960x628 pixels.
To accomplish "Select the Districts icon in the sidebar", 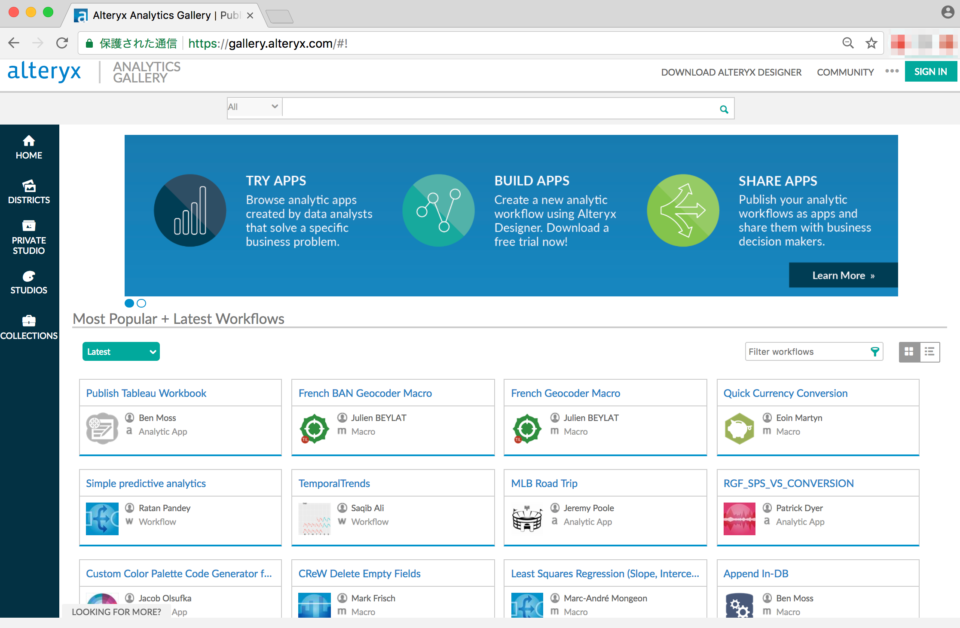I will [x=29, y=191].
